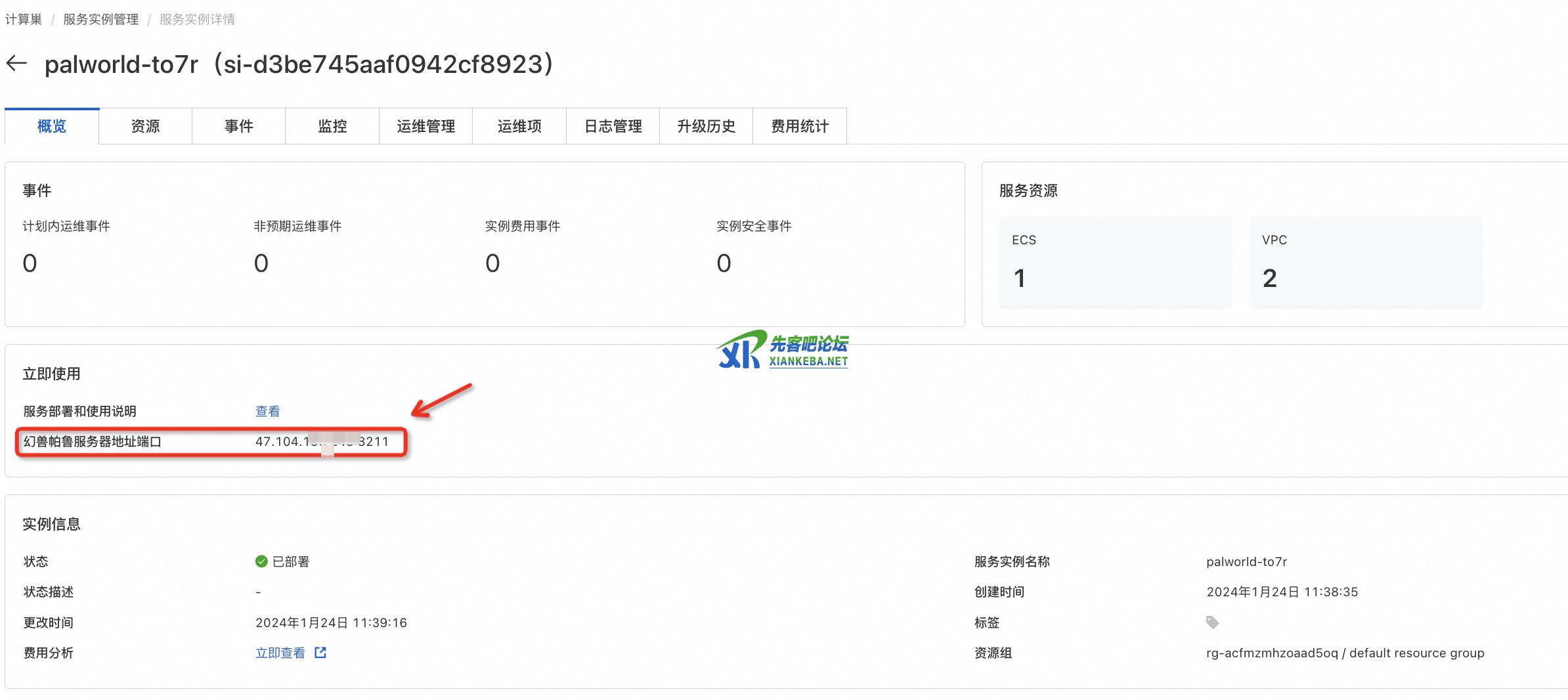Open the 费用统计 tab
The width and height of the screenshot is (1568, 700).
click(799, 126)
